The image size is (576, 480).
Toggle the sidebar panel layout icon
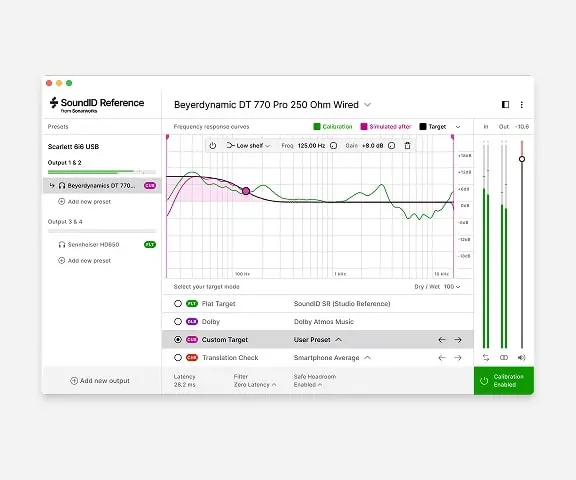coord(505,105)
